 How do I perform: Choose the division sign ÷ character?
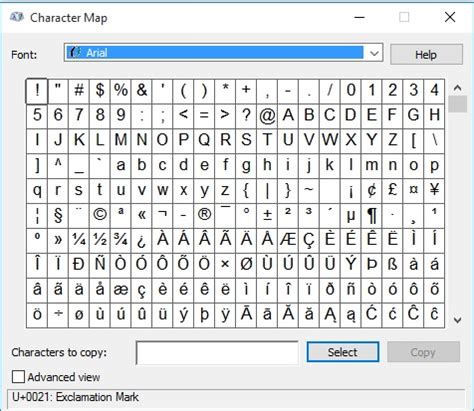coord(58,315)
